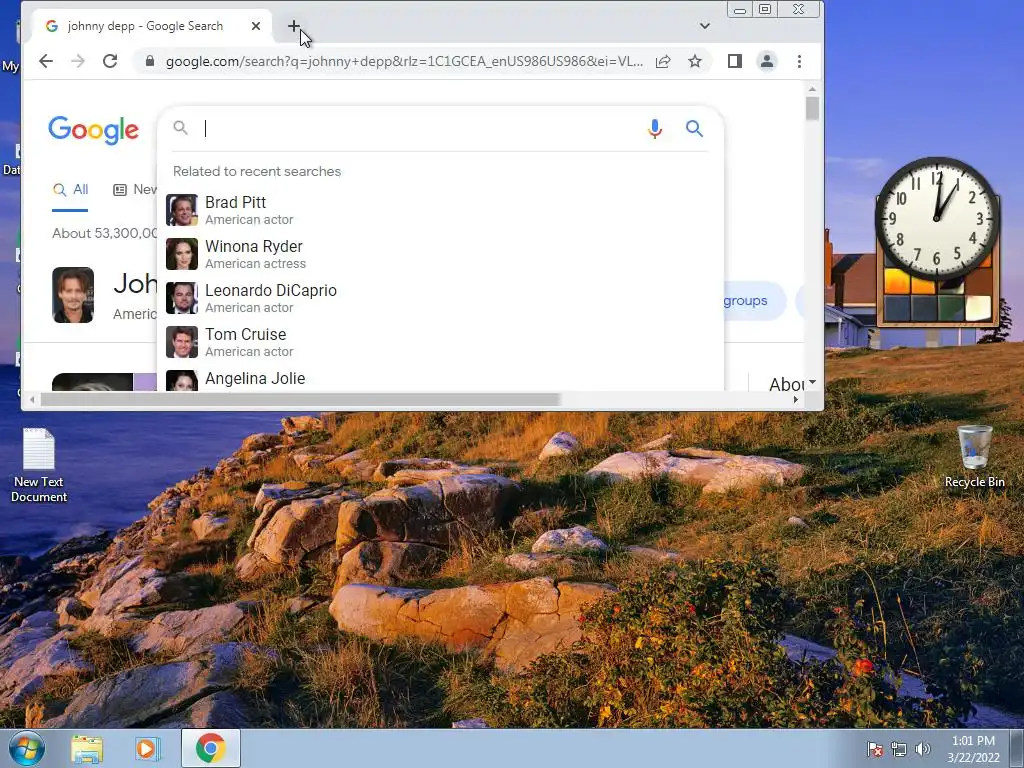Reload the current page
The width and height of the screenshot is (1024, 768).
click(x=110, y=61)
